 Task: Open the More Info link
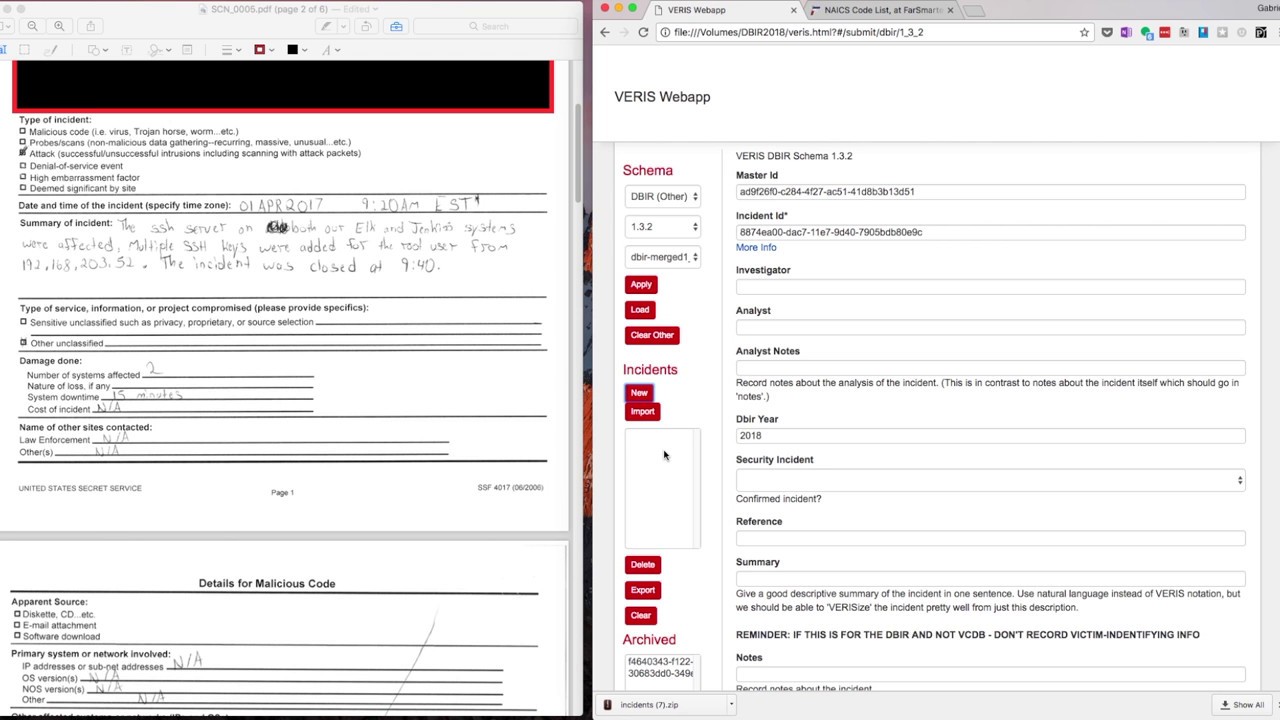(x=756, y=247)
